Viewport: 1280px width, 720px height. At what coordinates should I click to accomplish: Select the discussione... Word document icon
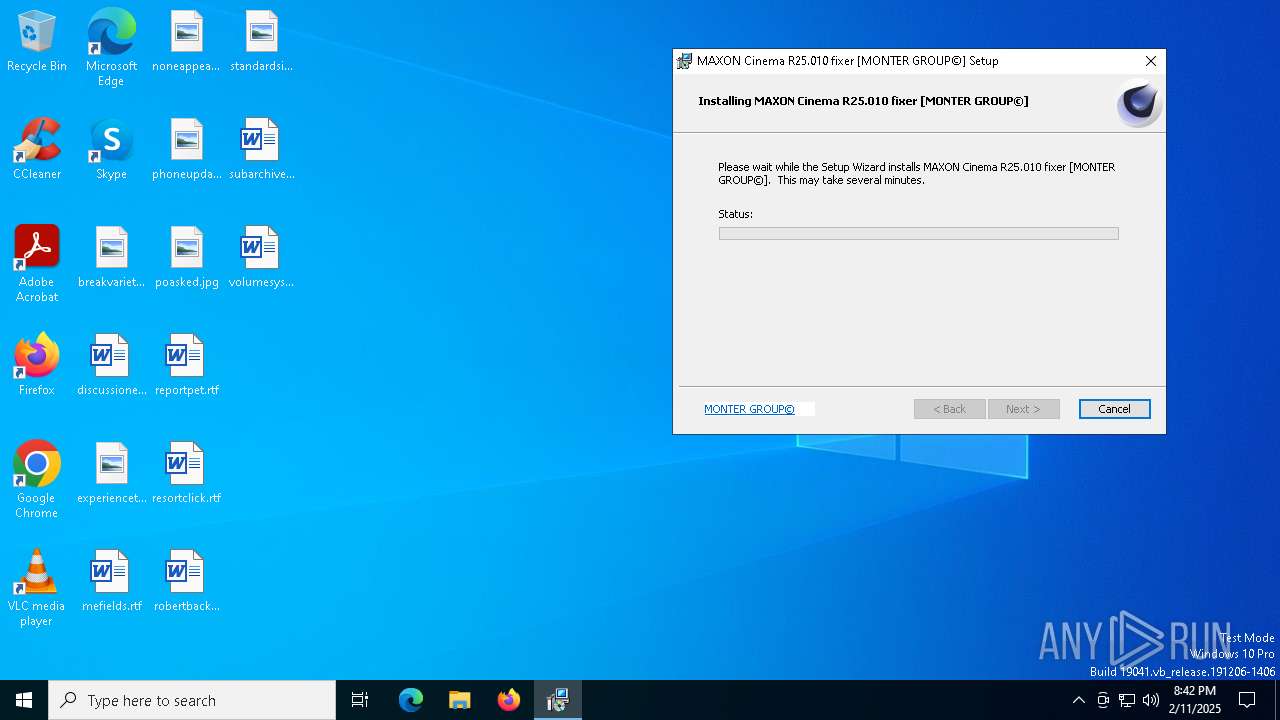(111, 366)
